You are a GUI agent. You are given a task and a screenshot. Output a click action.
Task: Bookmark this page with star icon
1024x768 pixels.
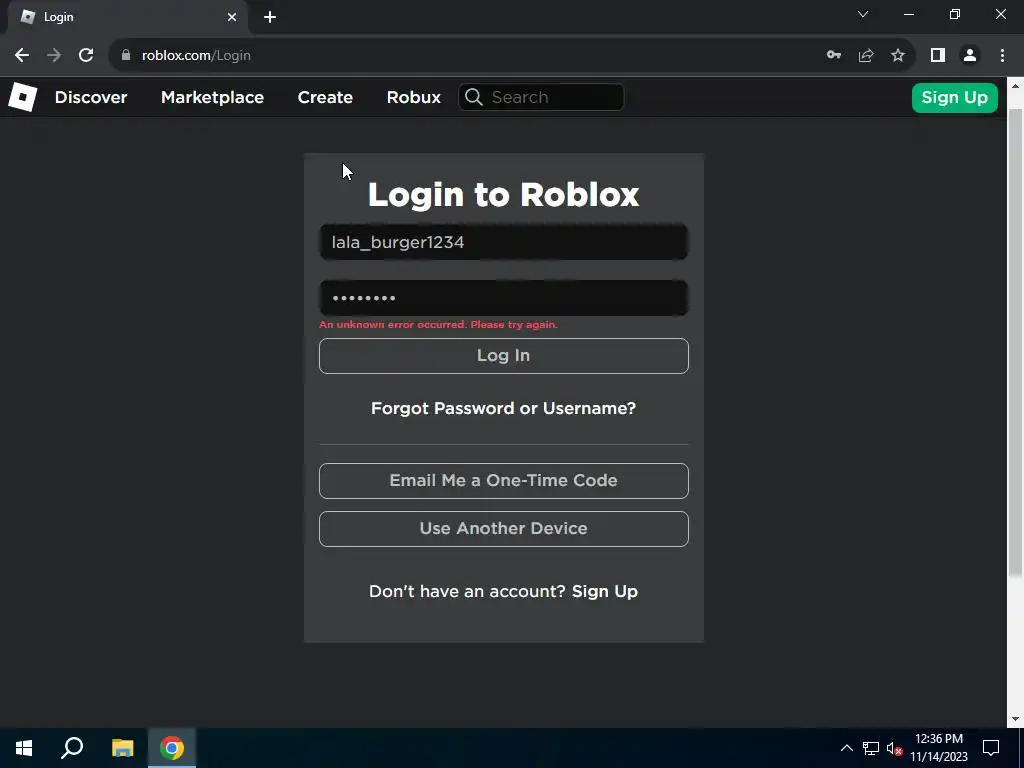898,56
